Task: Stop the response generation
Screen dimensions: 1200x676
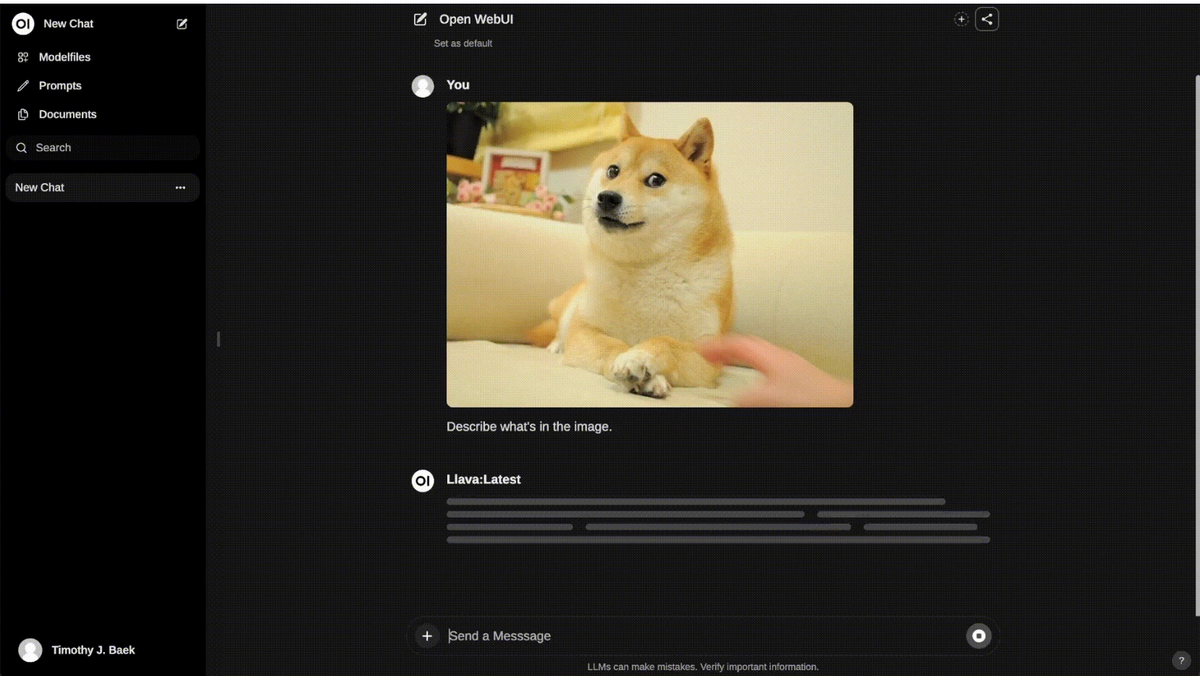Action: tap(979, 636)
